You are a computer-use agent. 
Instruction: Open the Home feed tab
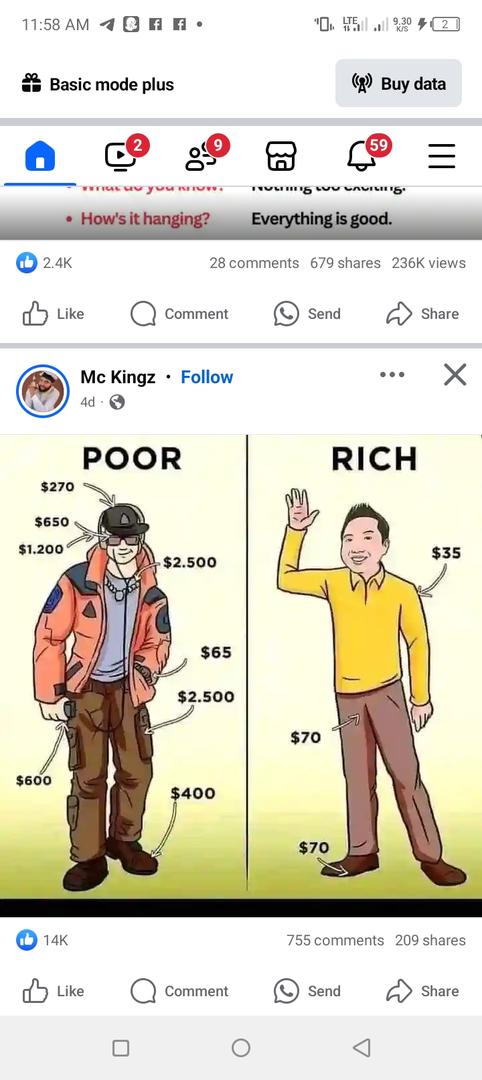40,156
